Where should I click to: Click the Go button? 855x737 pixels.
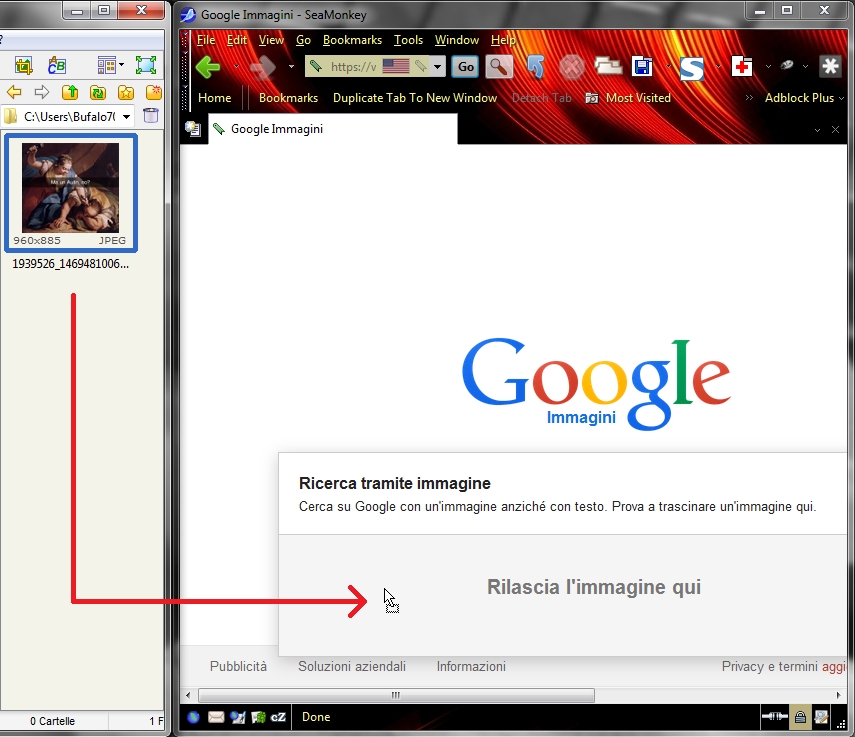466,67
